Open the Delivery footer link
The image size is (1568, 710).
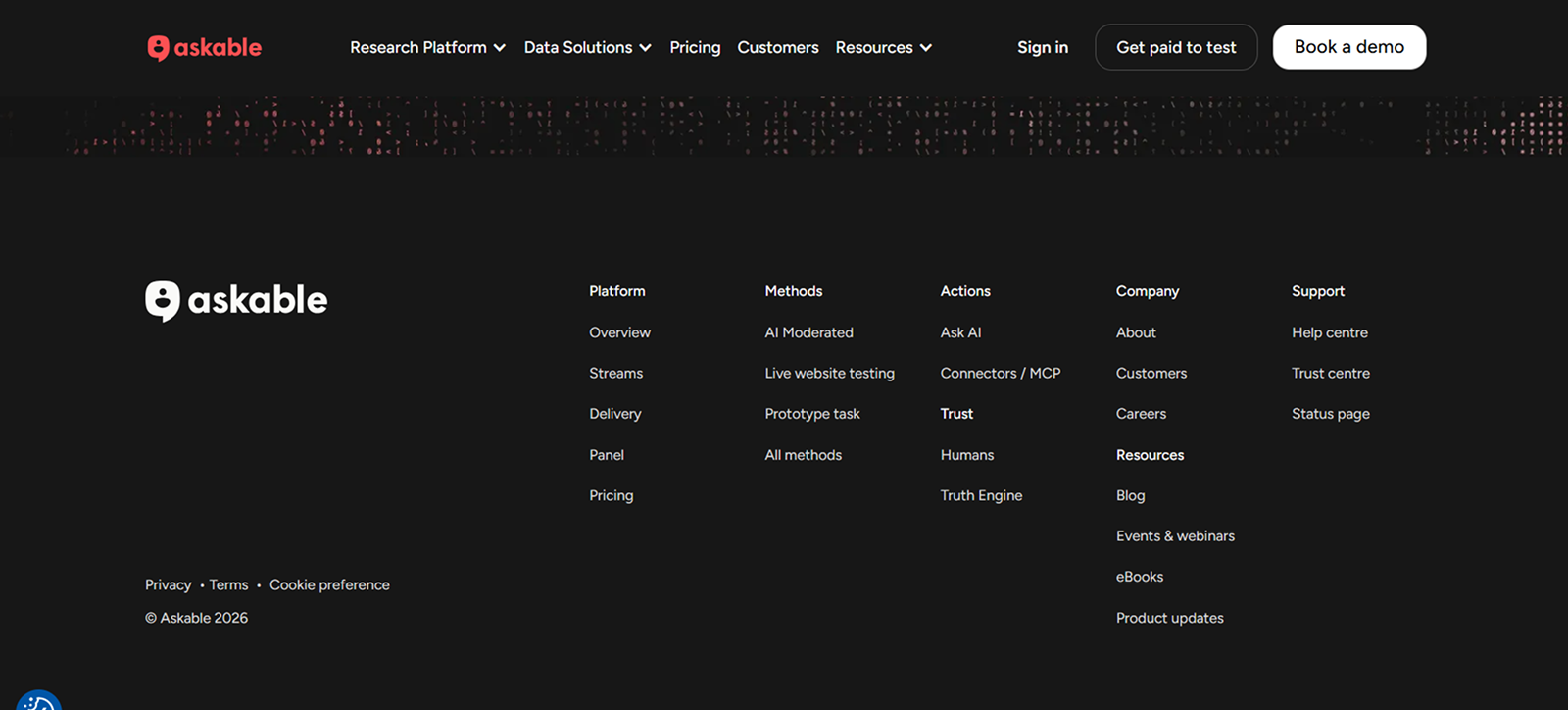[614, 414]
